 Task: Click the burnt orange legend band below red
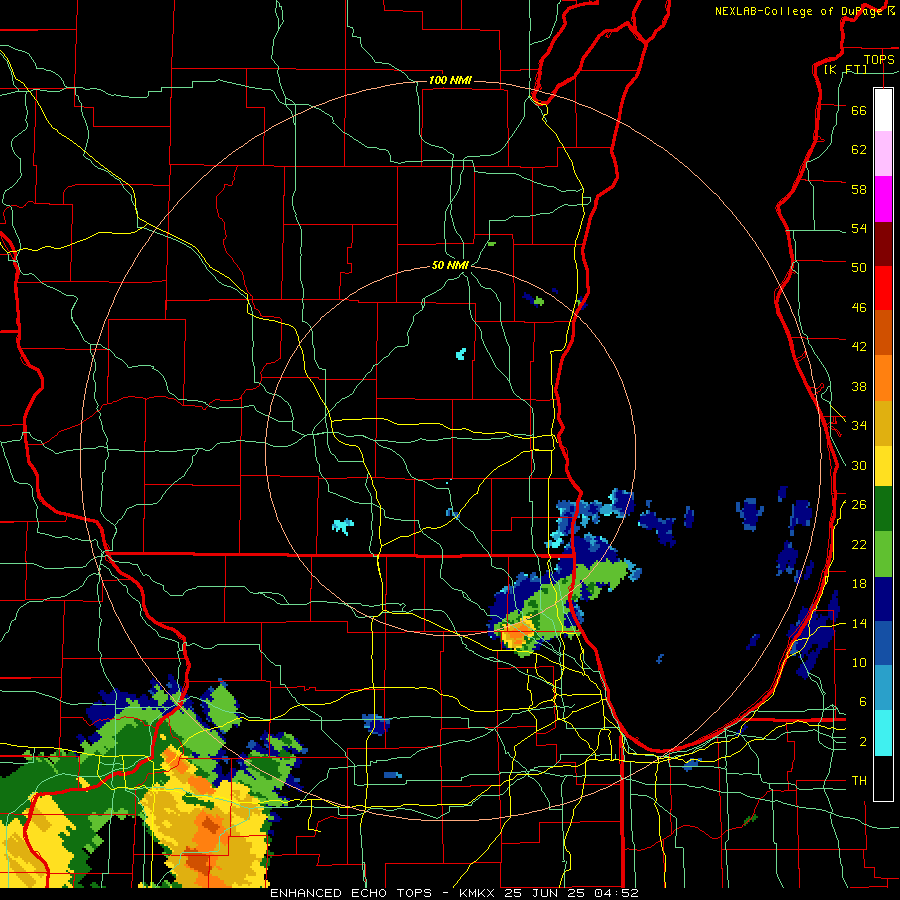tap(883, 332)
